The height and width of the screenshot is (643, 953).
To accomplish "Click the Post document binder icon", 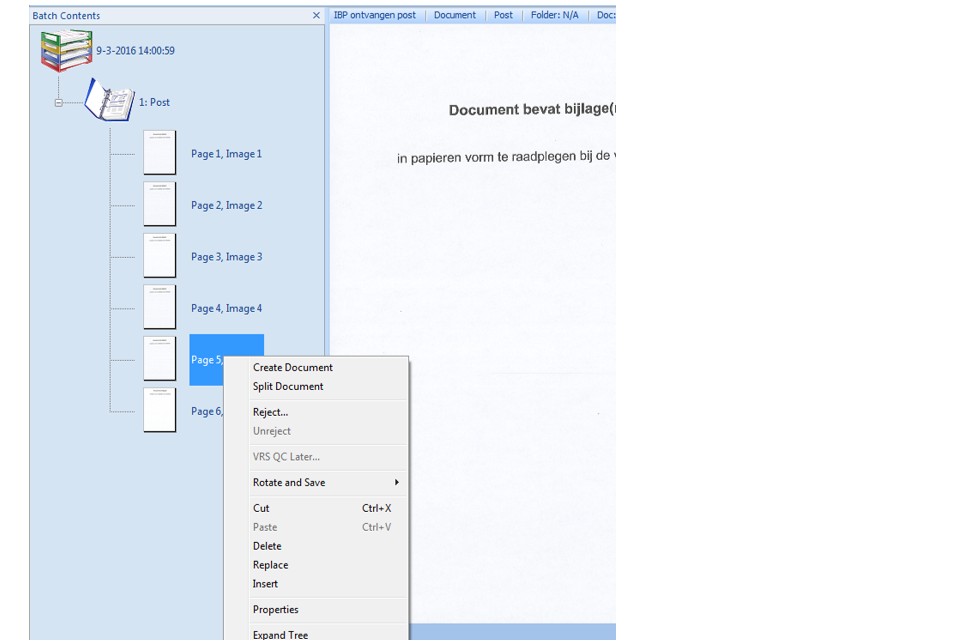I will (109, 101).
